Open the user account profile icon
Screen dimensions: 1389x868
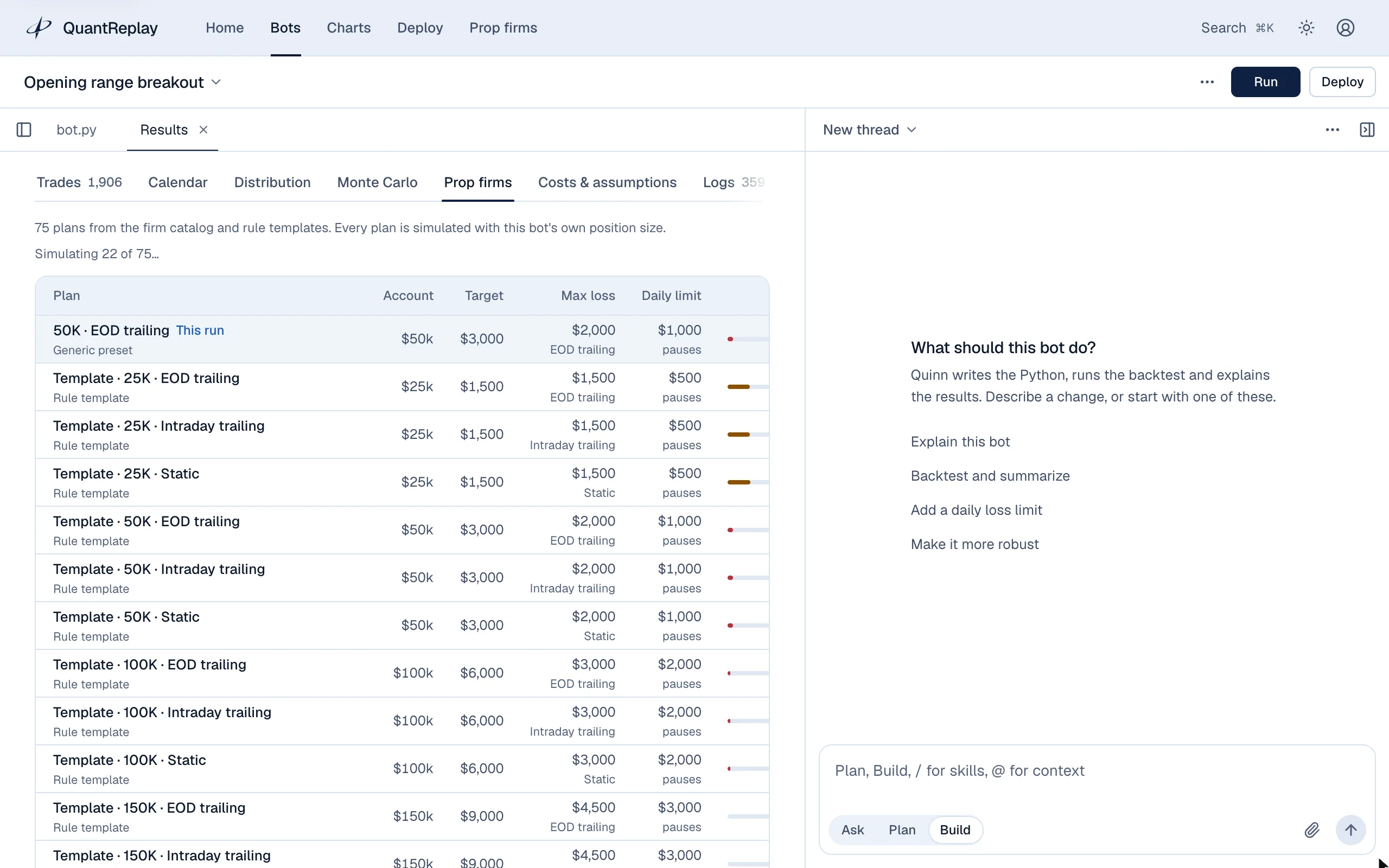click(x=1346, y=28)
